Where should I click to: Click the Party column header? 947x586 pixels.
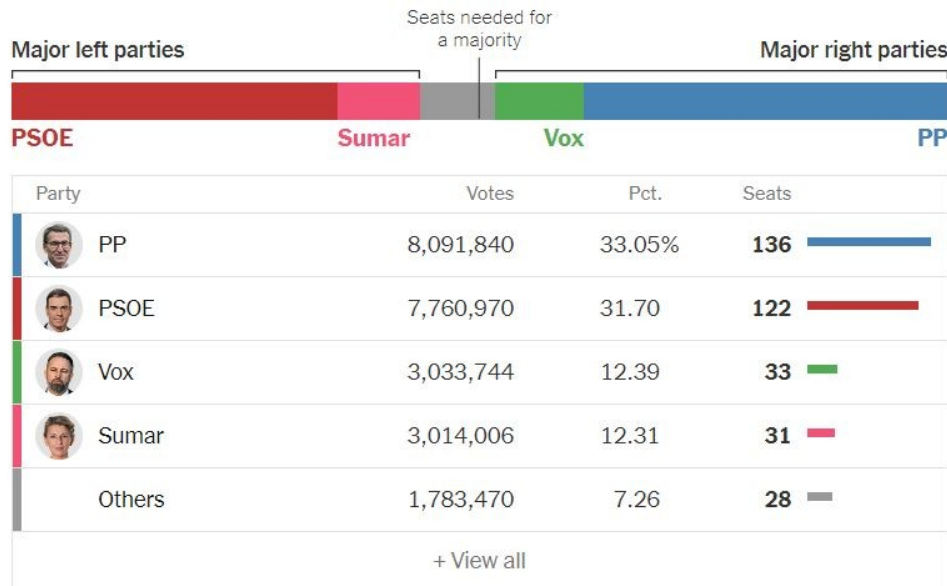pyautogui.click(x=58, y=194)
